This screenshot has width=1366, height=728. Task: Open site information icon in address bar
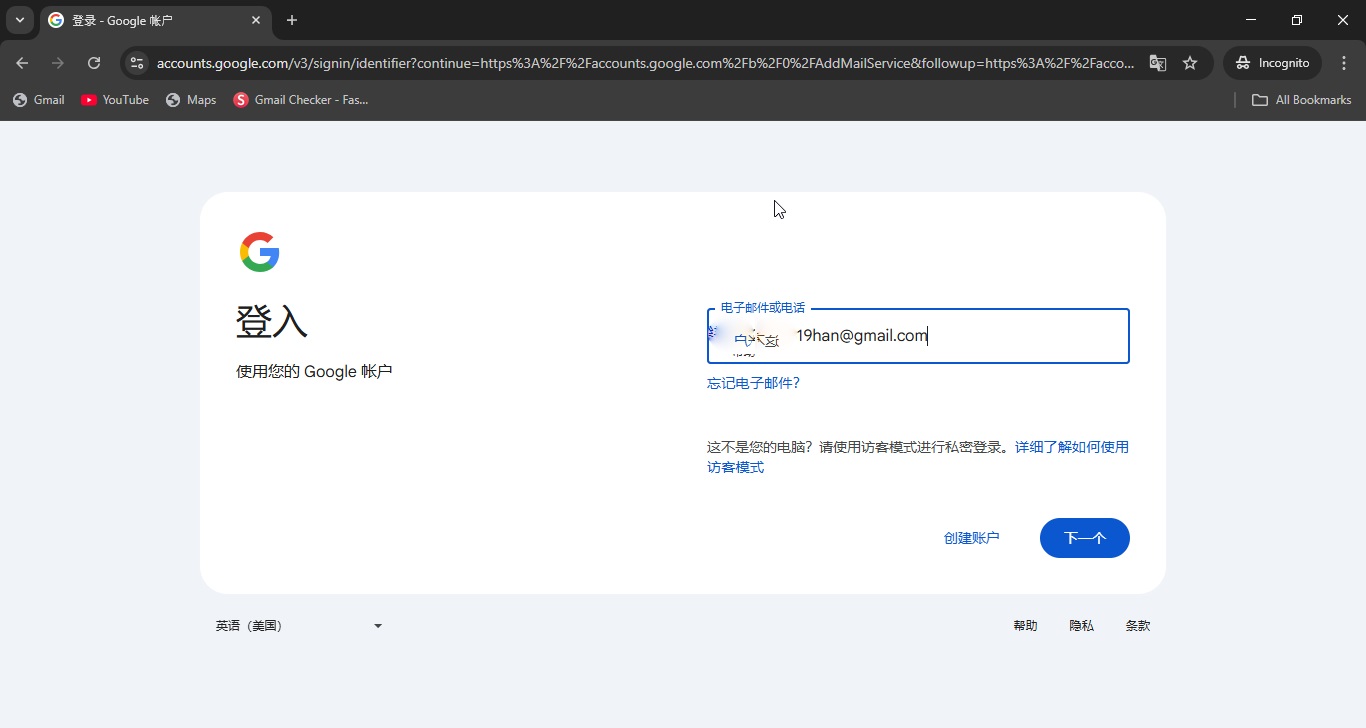coord(137,63)
